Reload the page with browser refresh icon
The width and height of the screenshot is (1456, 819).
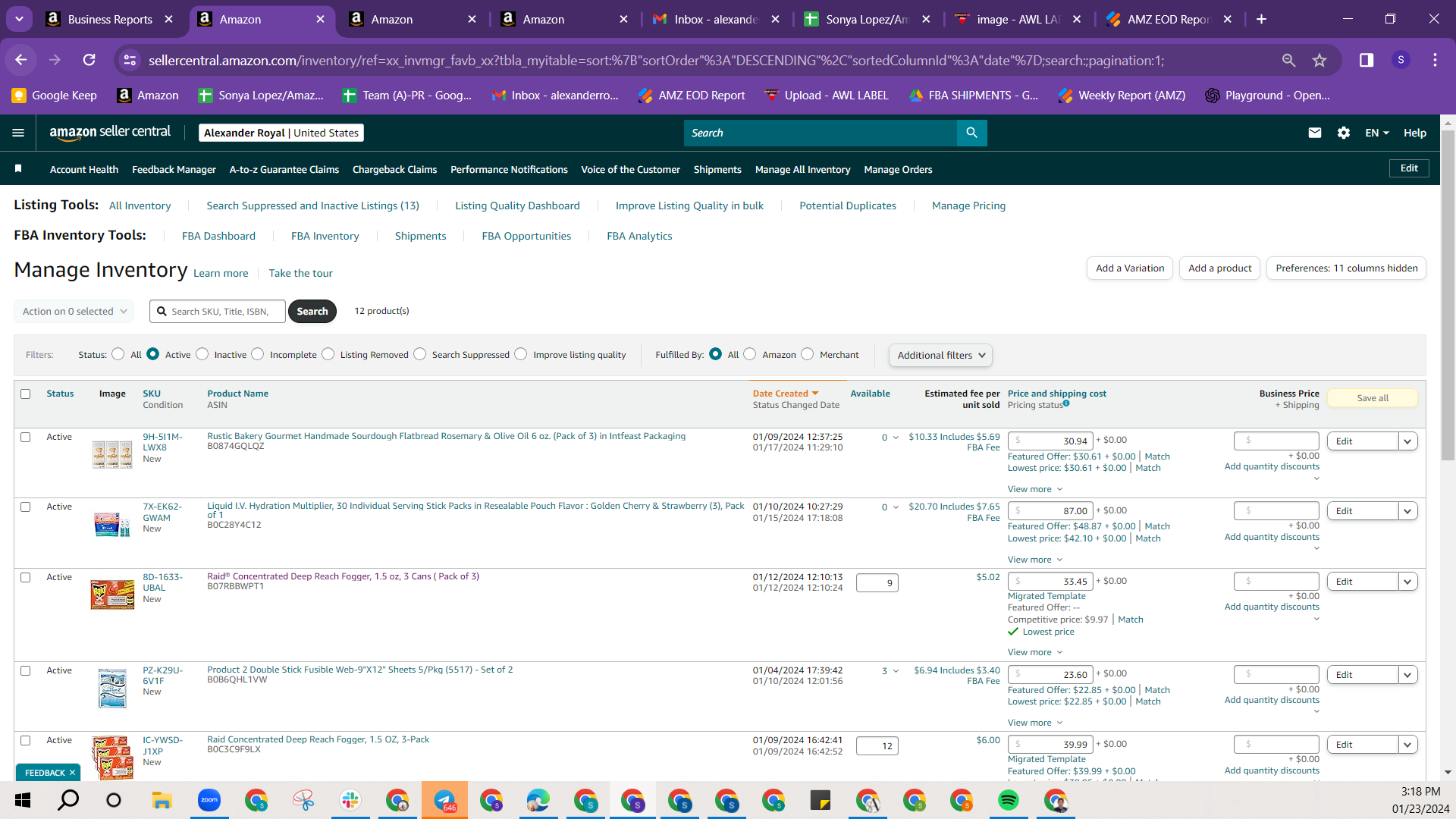point(89,60)
